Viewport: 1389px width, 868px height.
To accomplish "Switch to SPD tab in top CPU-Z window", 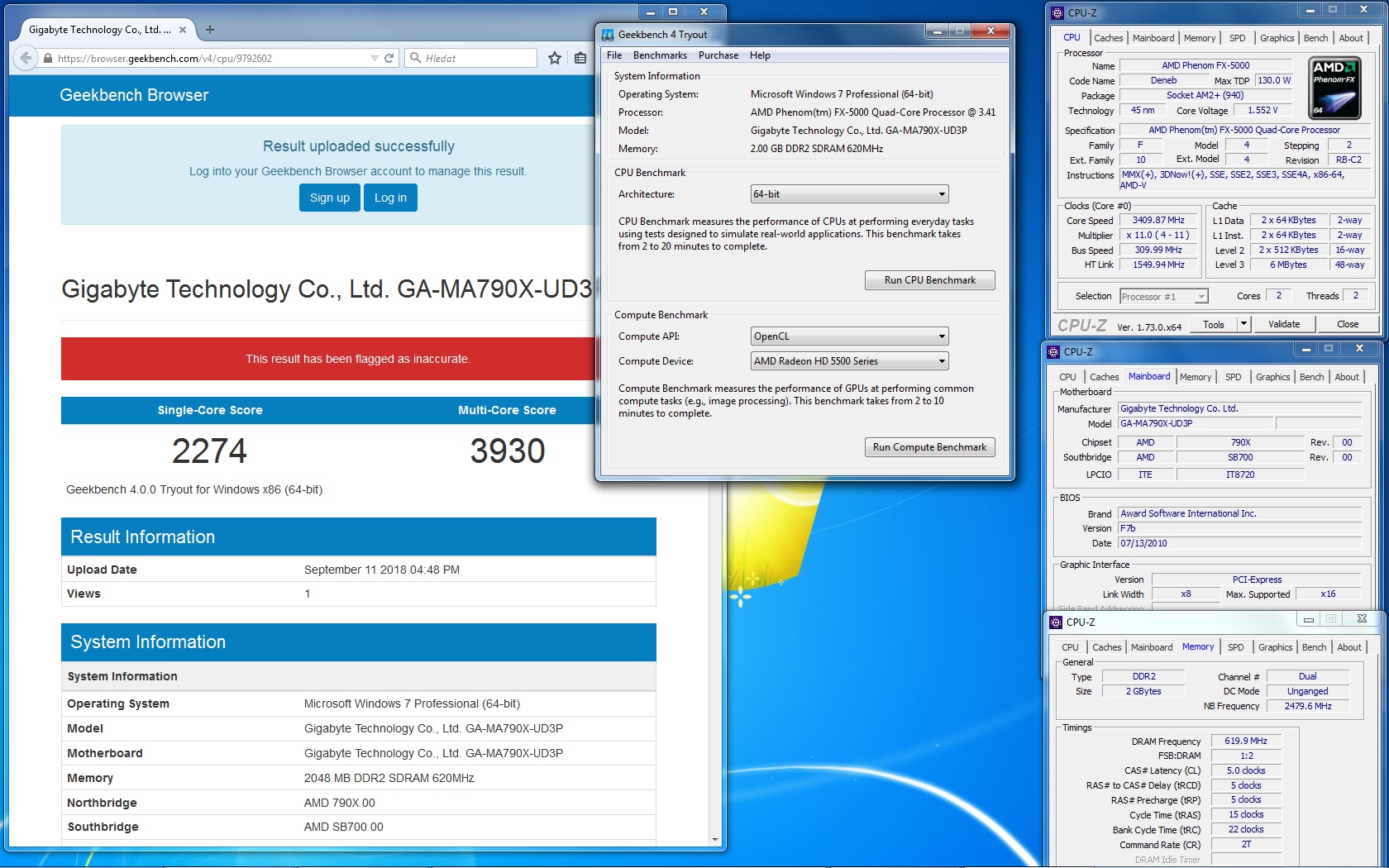I will (x=1238, y=38).
